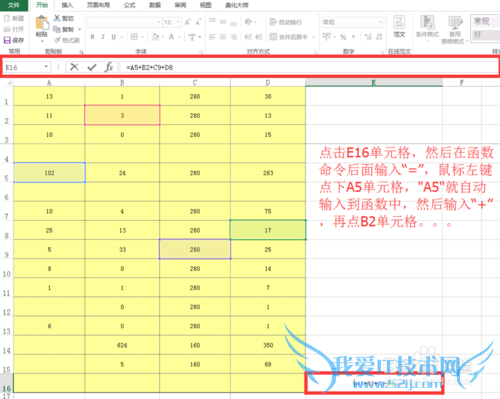
Task: Select the Normal (常规) cell style
Action: click(x=485, y=22)
